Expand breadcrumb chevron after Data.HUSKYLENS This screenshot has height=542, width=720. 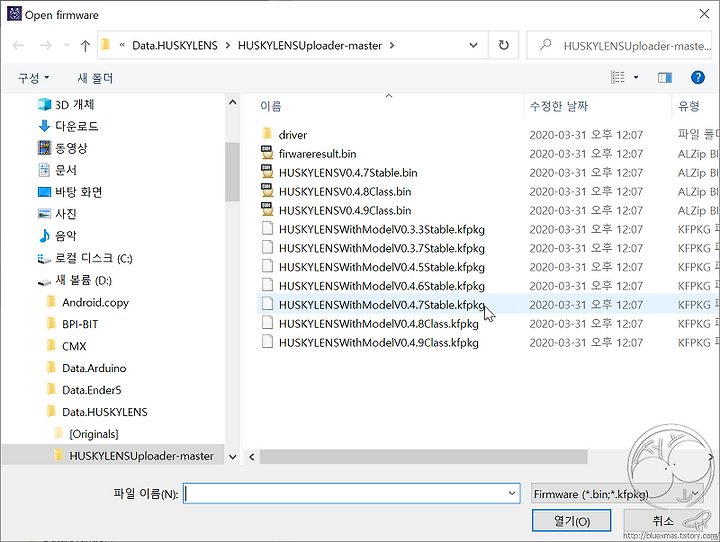[228, 45]
